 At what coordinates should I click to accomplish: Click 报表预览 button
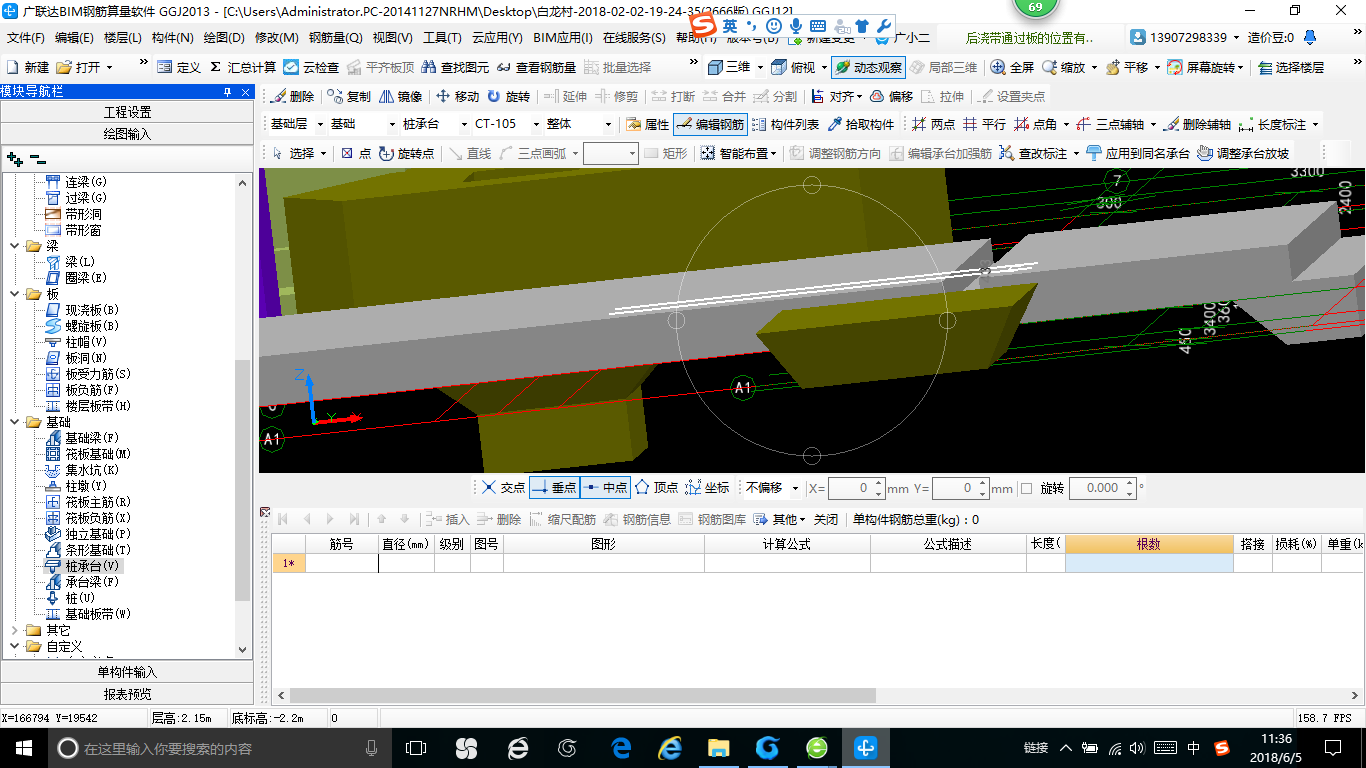127,694
